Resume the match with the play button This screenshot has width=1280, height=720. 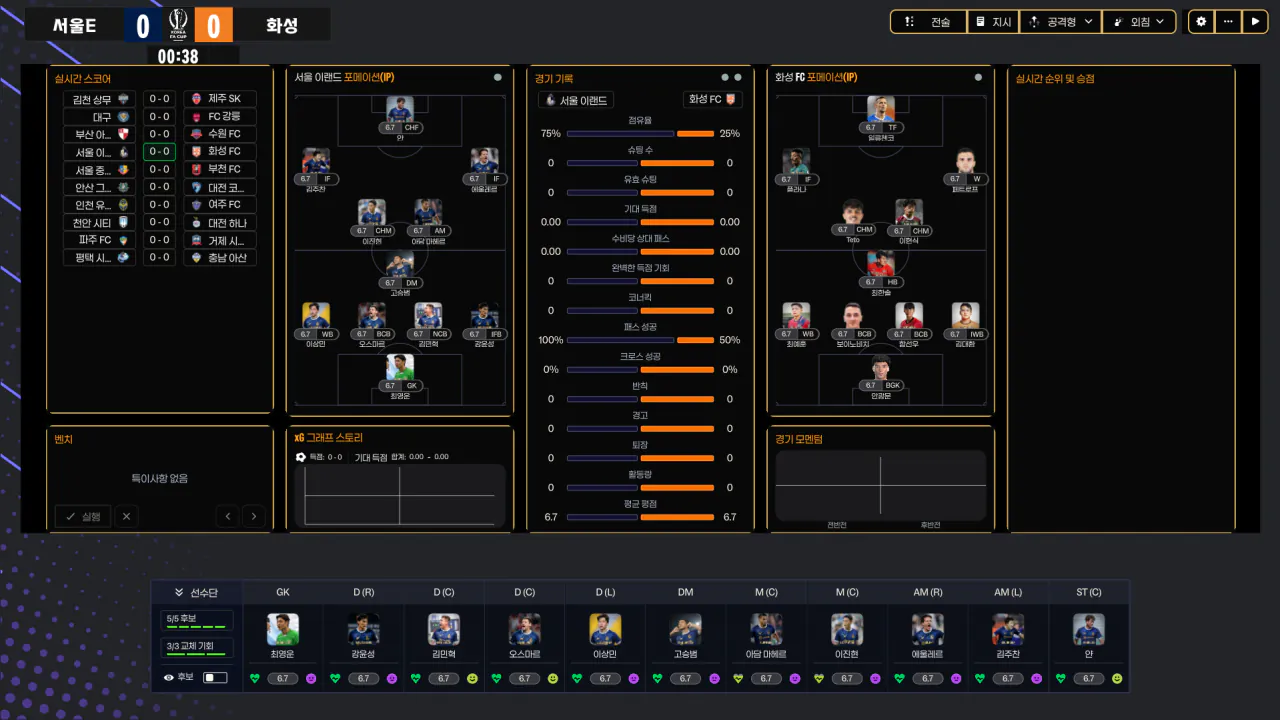[x=1254, y=21]
